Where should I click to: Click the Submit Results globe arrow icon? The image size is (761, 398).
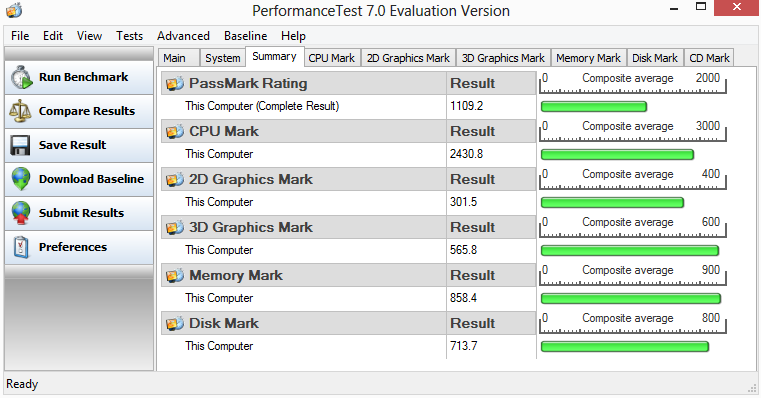21,213
